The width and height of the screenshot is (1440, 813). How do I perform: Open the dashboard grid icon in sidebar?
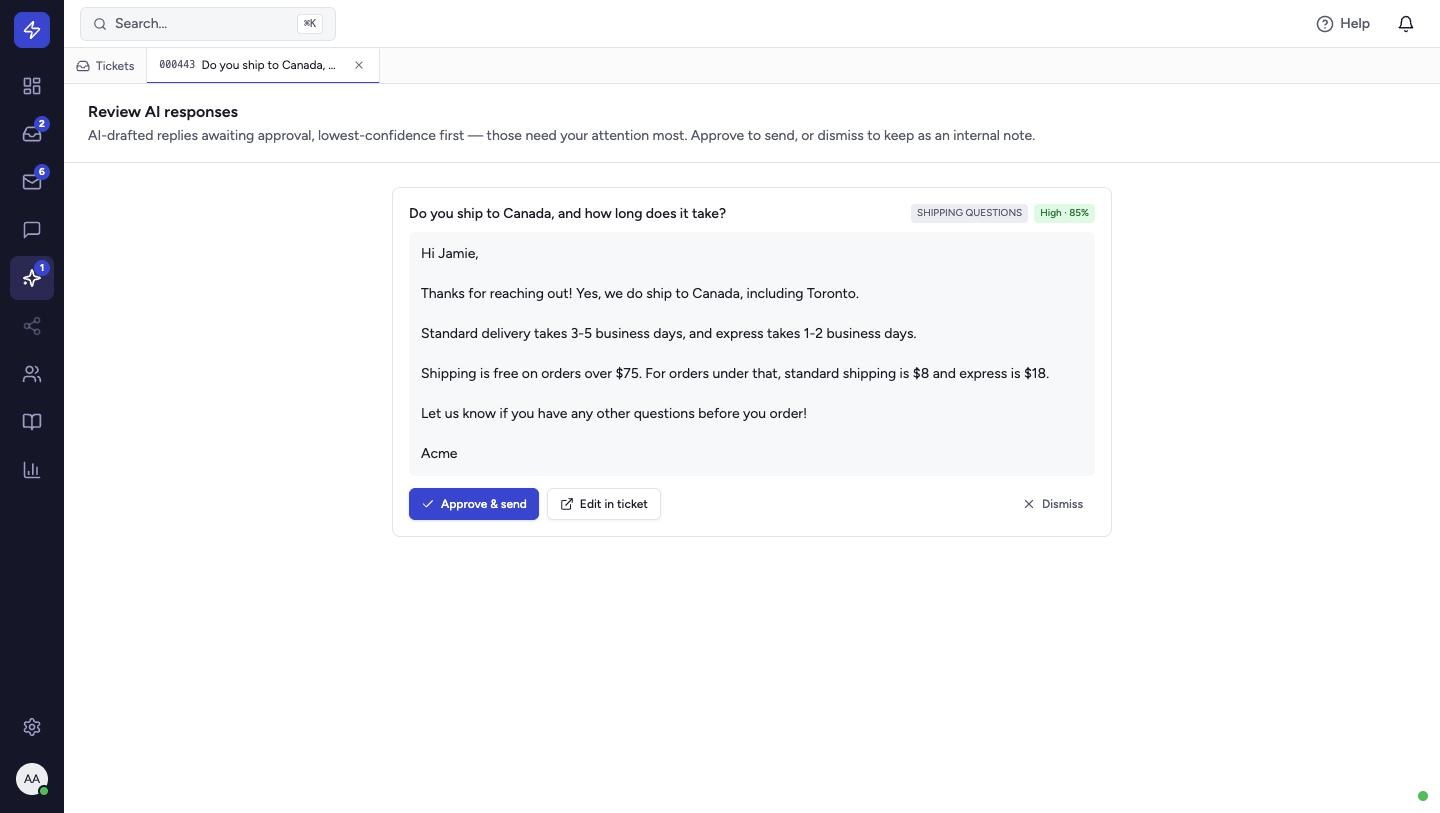[x=32, y=86]
